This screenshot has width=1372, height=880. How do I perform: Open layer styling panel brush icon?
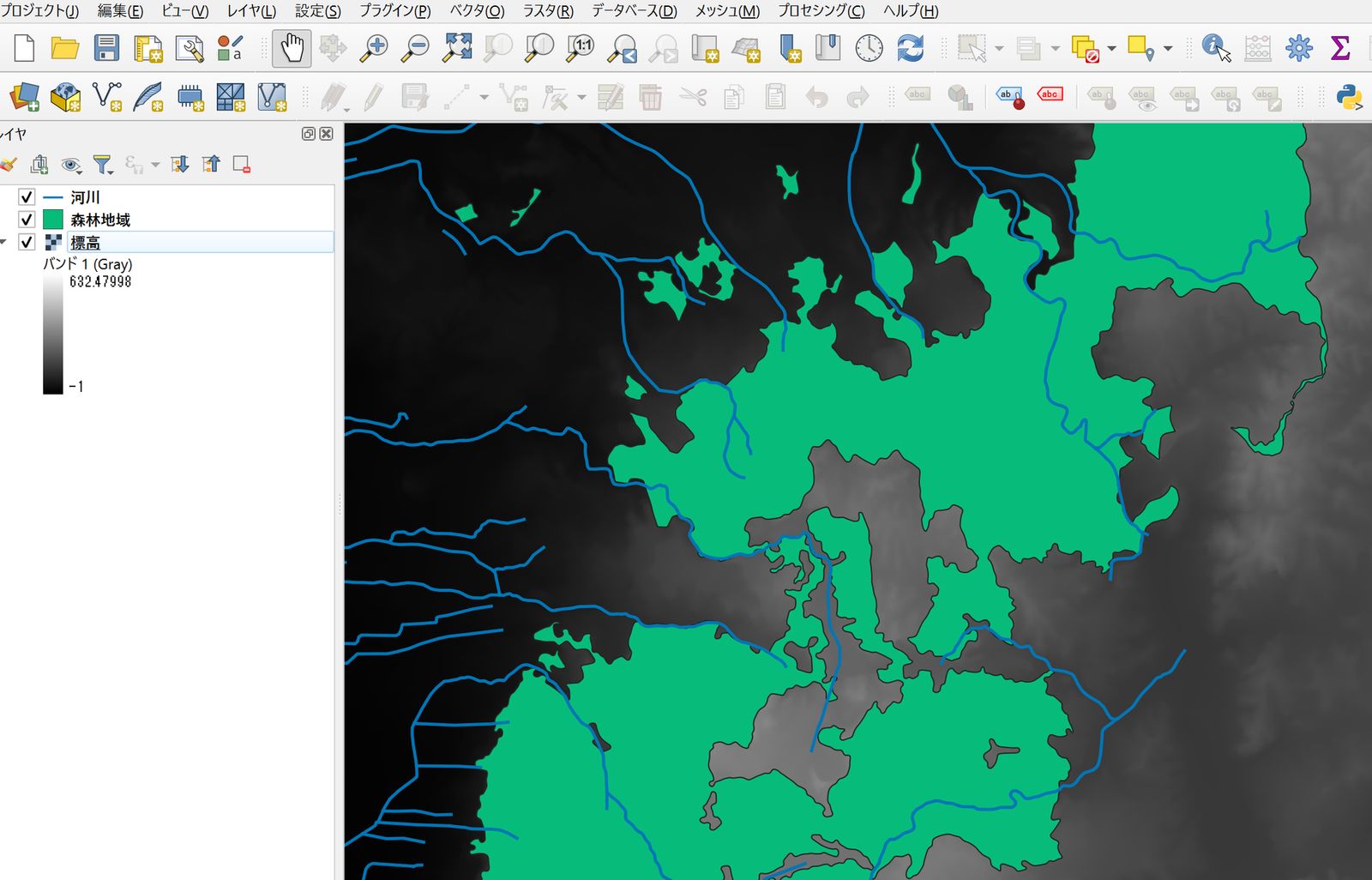(9, 165)
